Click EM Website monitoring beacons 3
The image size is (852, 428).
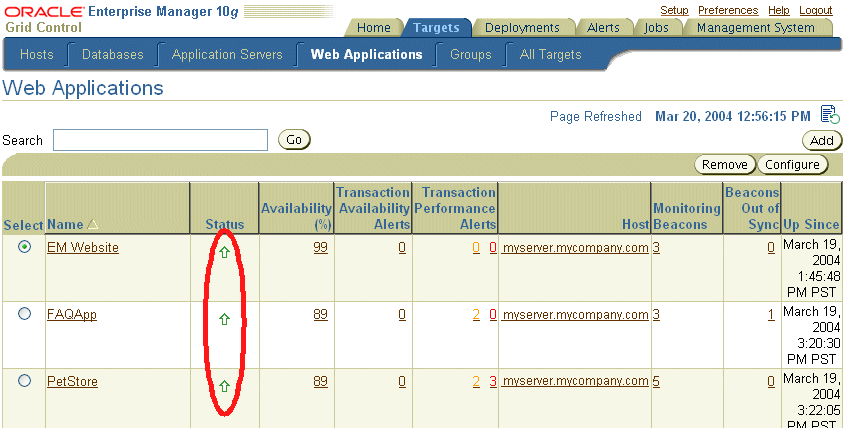point(656,247)
